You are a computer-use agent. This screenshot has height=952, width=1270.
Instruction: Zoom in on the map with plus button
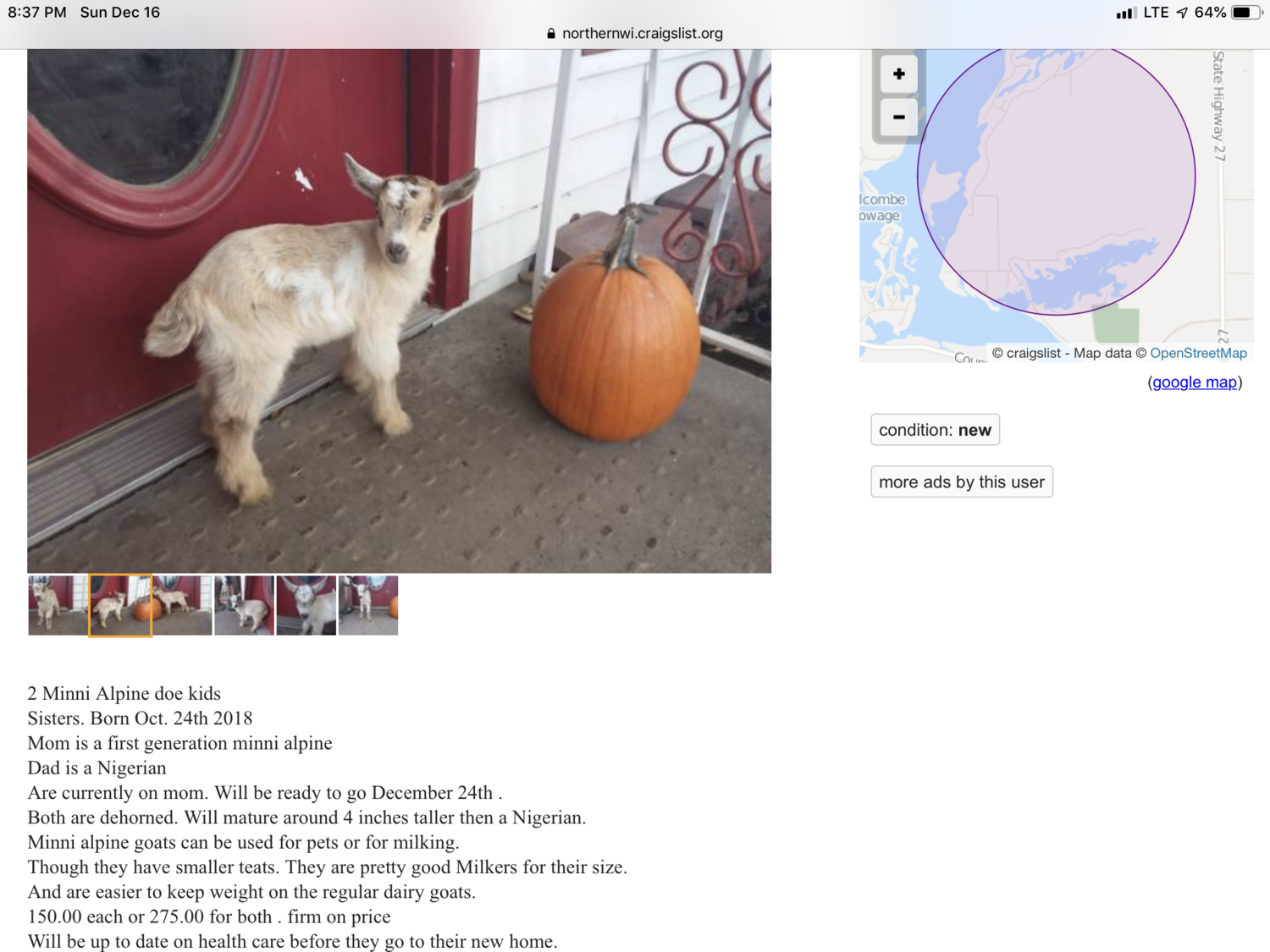(898, 74)
